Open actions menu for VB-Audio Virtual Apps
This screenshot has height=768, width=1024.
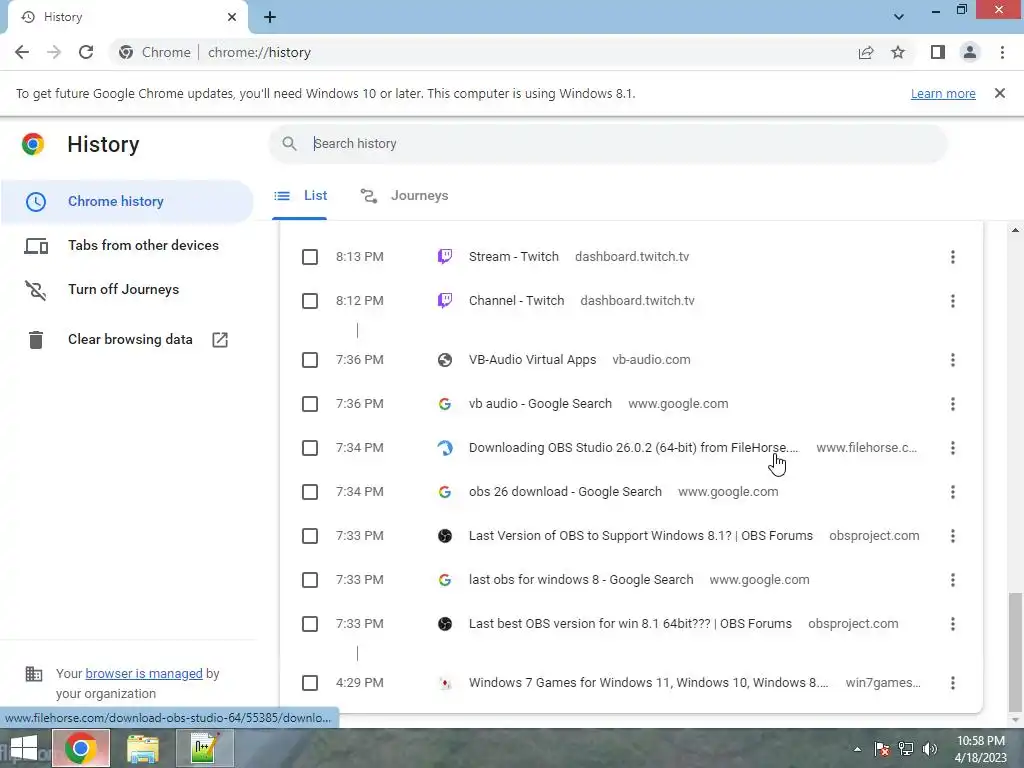(953, 360)
